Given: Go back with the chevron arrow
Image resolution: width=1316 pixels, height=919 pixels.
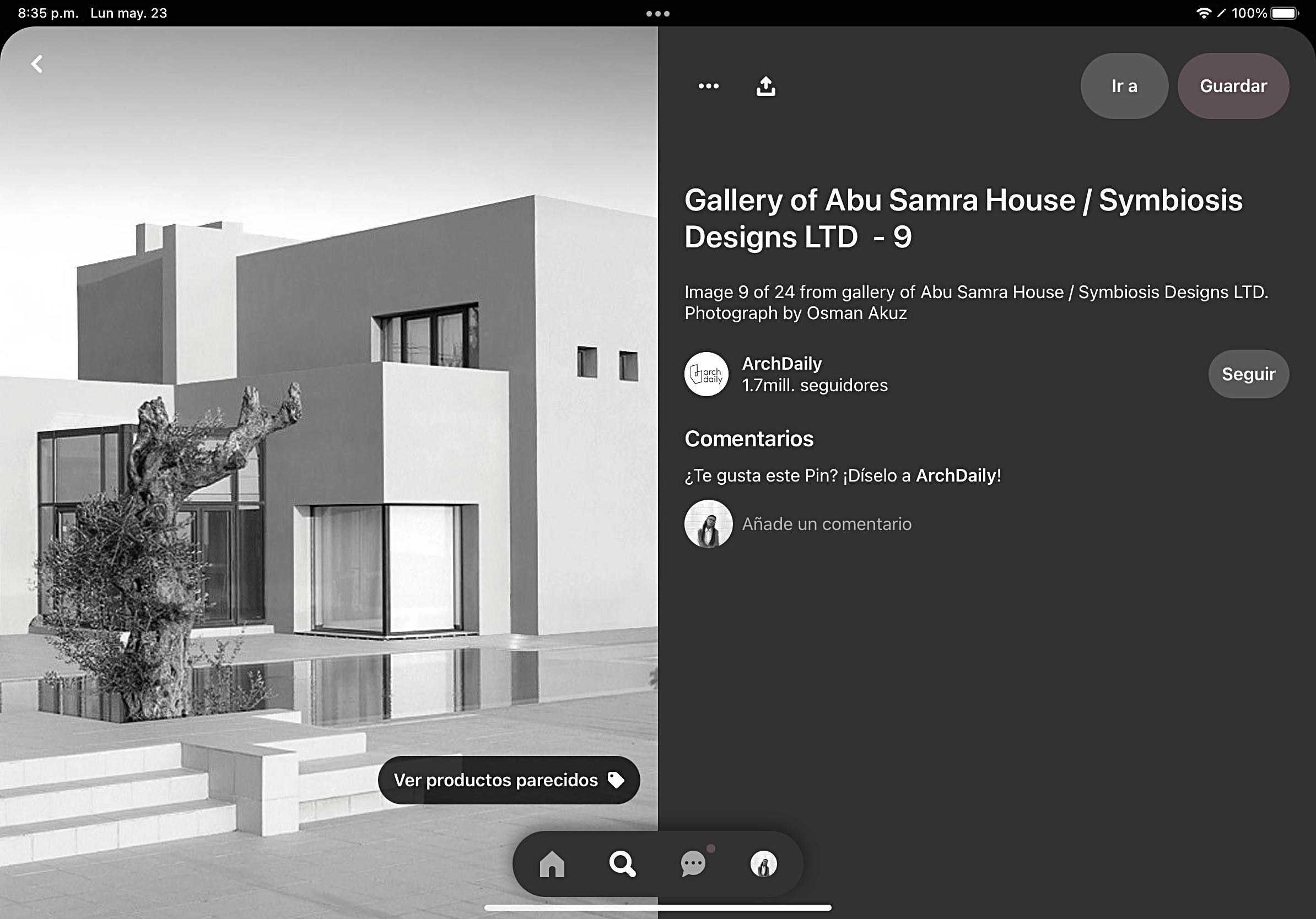Looking at the screenshot, I should click(37, 63).
